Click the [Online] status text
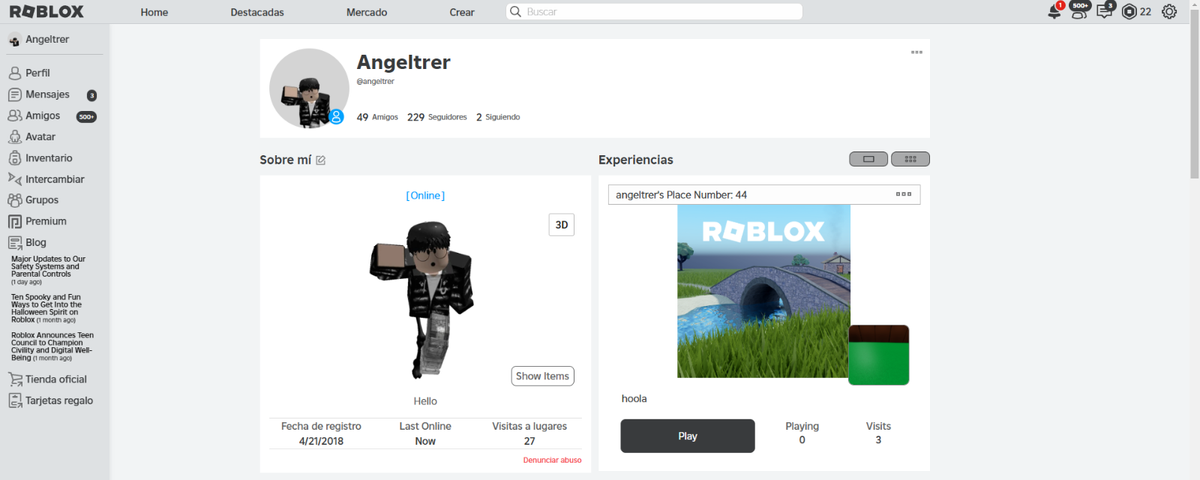 tap(425, 195)
